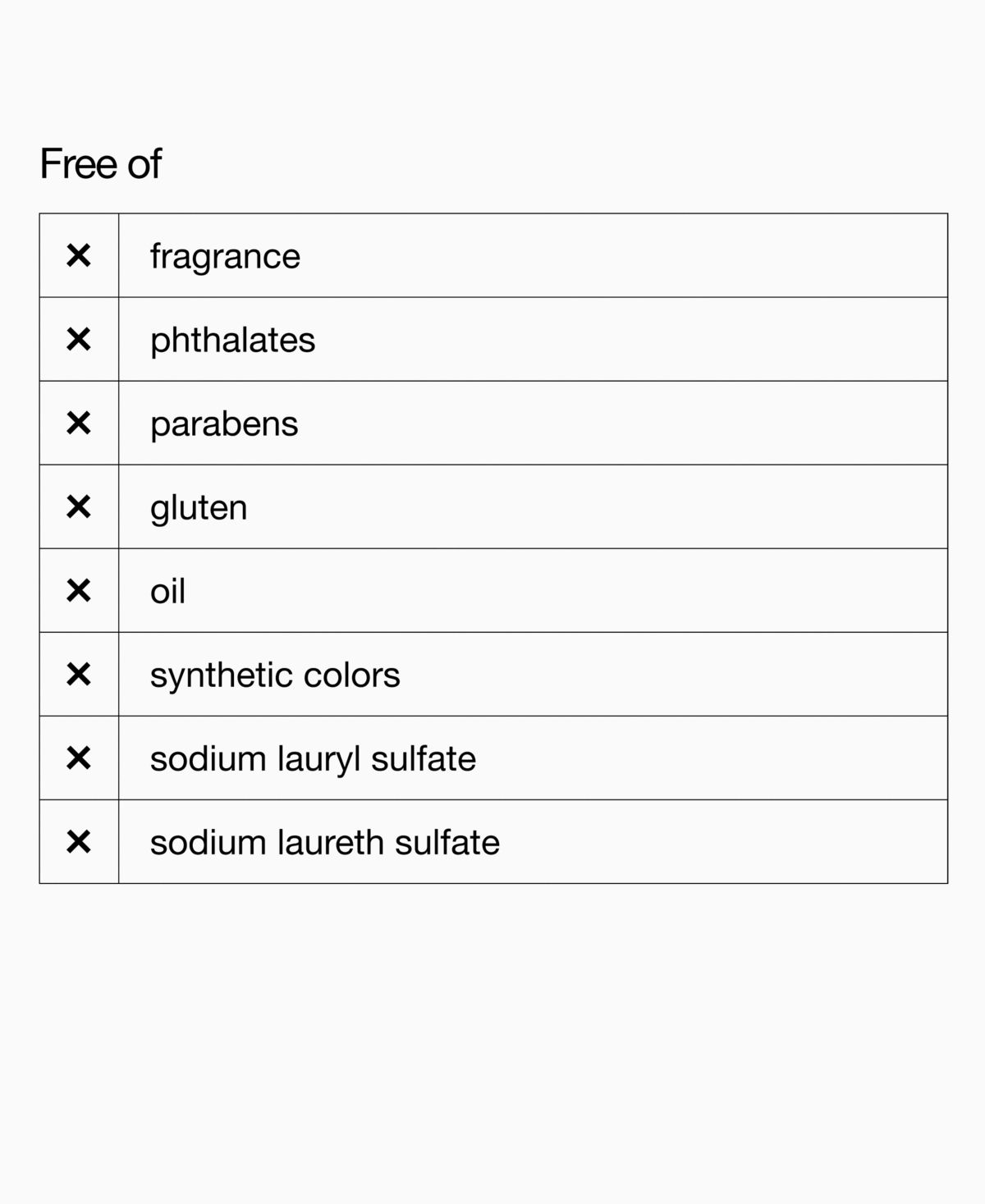Click the X icon beside gluten
Screen dimensions: 985x1204
pyautogui.click(x=79, y=507)
